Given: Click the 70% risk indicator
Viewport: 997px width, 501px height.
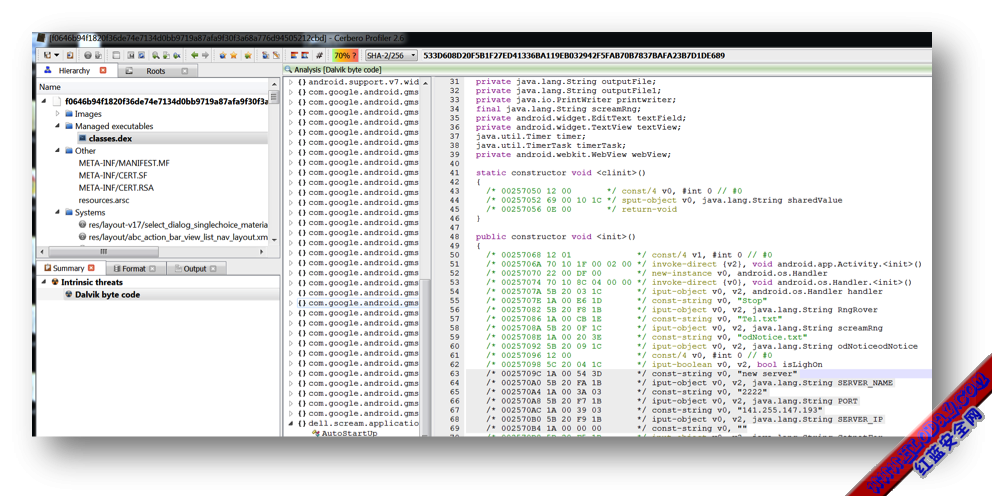Looking at the screenshot, I should click(x=345, y=55).
